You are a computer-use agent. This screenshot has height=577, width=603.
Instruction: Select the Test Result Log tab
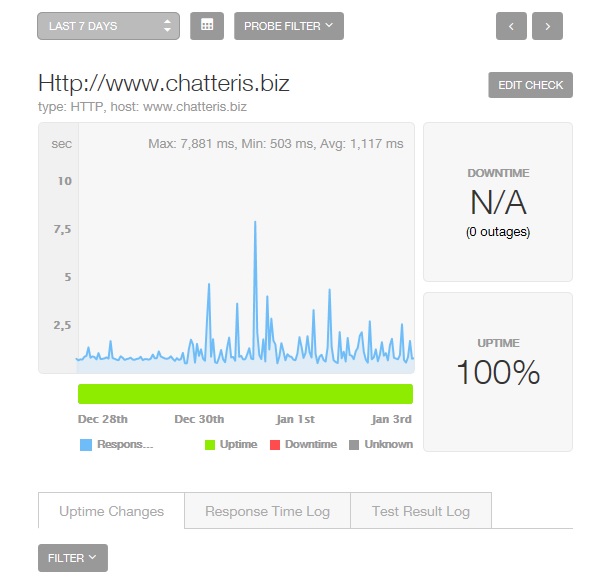(421, 511)
